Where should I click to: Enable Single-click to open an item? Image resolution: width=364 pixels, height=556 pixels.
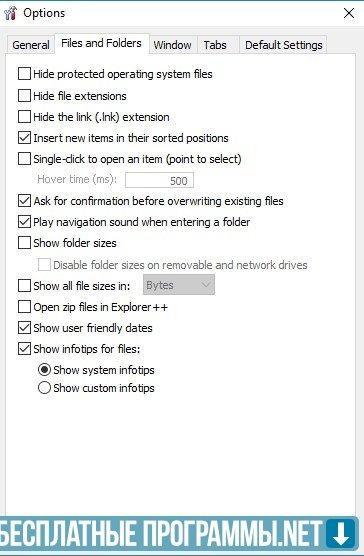coord(24,159)
